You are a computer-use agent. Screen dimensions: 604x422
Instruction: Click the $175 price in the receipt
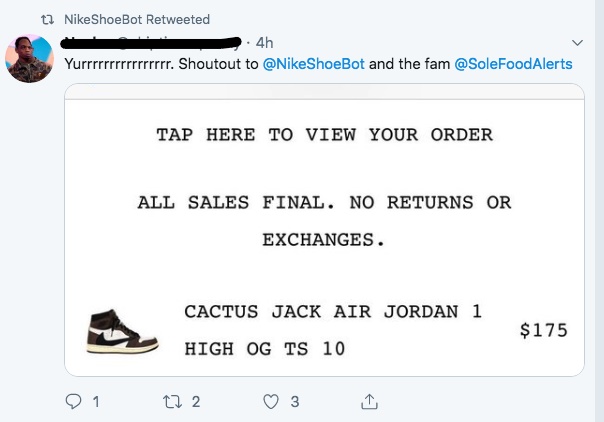(544, 331)
